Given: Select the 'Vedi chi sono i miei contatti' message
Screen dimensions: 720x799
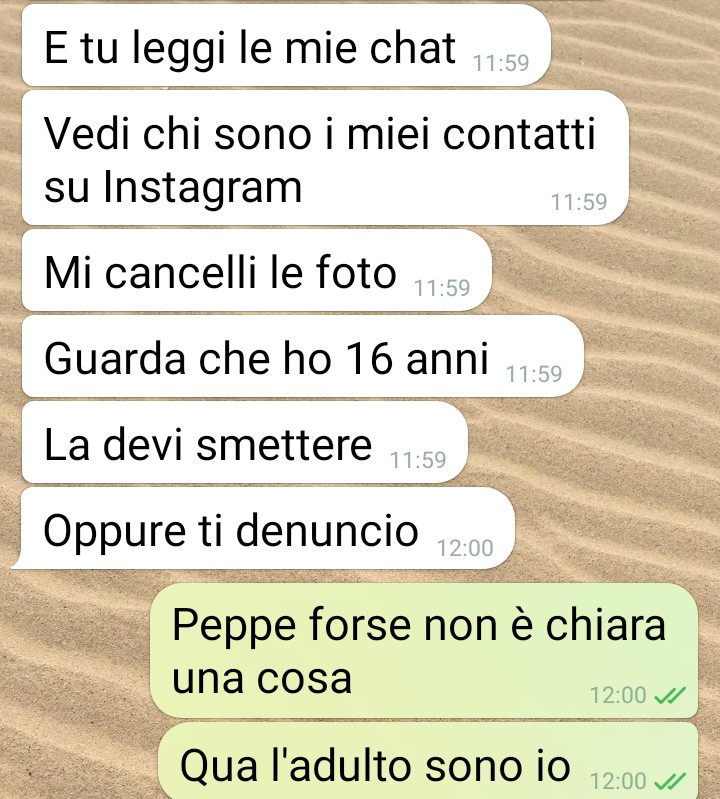Looking at the screenshot, I should tap(325, 157).
